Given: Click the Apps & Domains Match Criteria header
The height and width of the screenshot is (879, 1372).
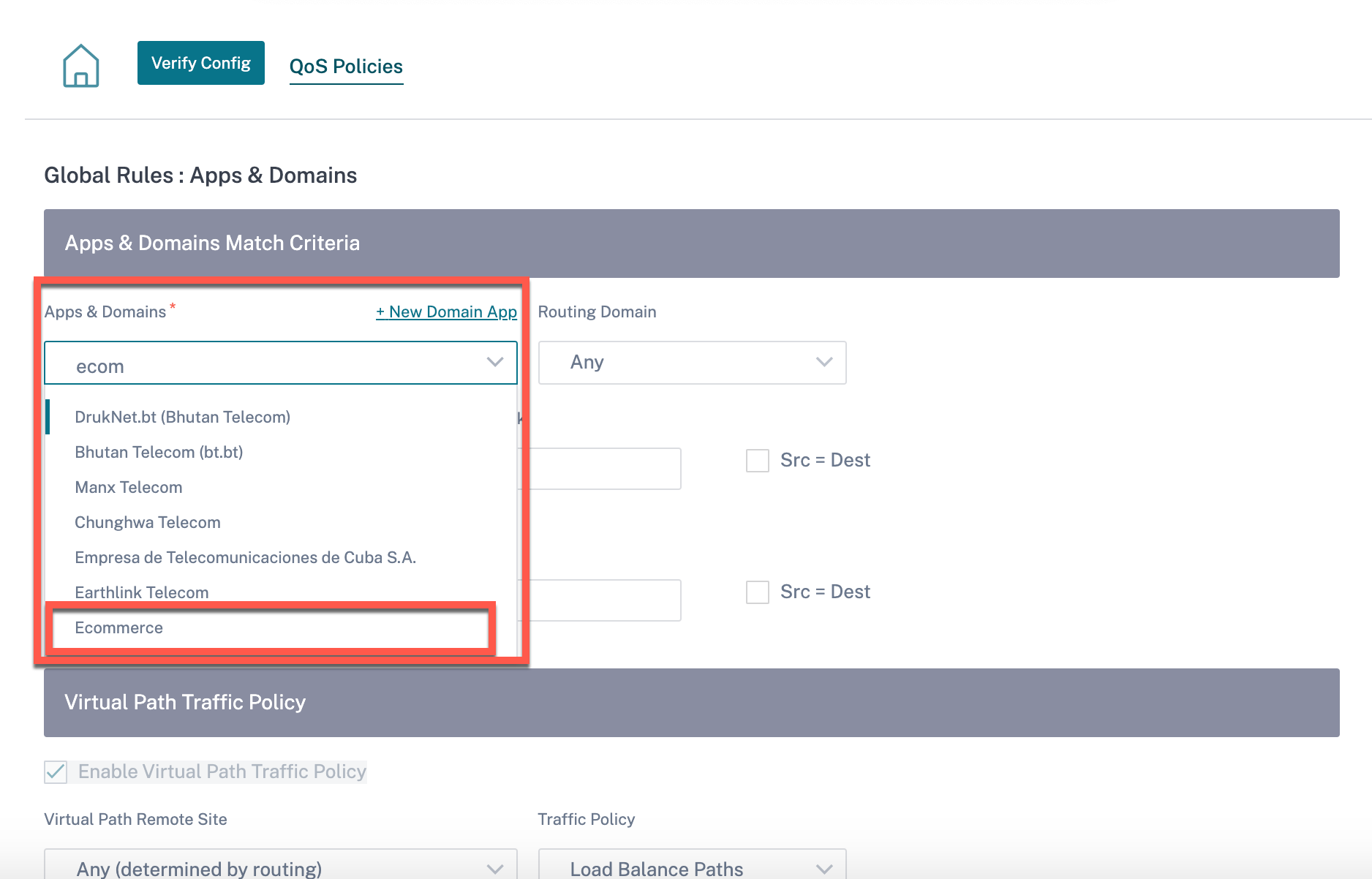Looking at the screenshot, I should 692,244.
